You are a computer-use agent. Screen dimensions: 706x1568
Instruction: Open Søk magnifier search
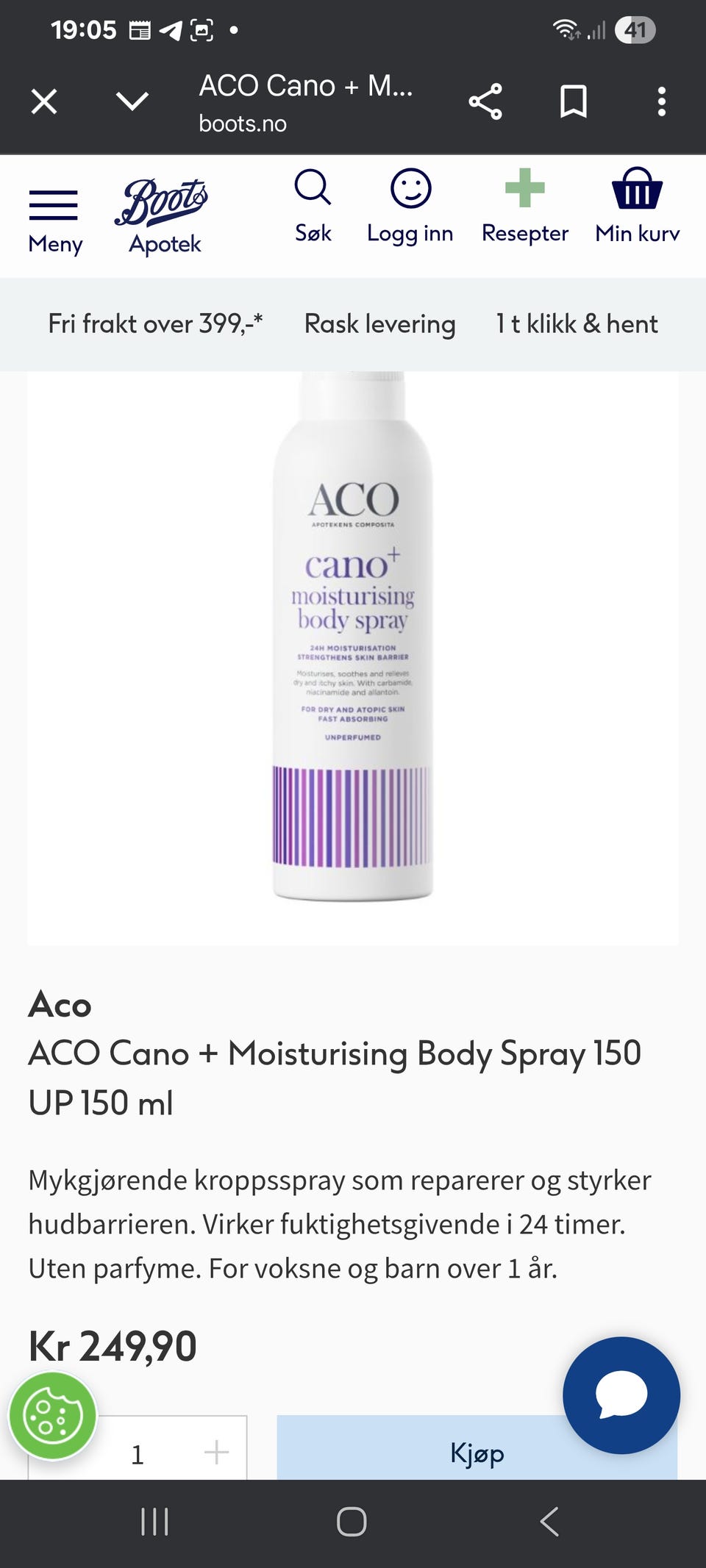pyautogui.click(x=313, y=206)
